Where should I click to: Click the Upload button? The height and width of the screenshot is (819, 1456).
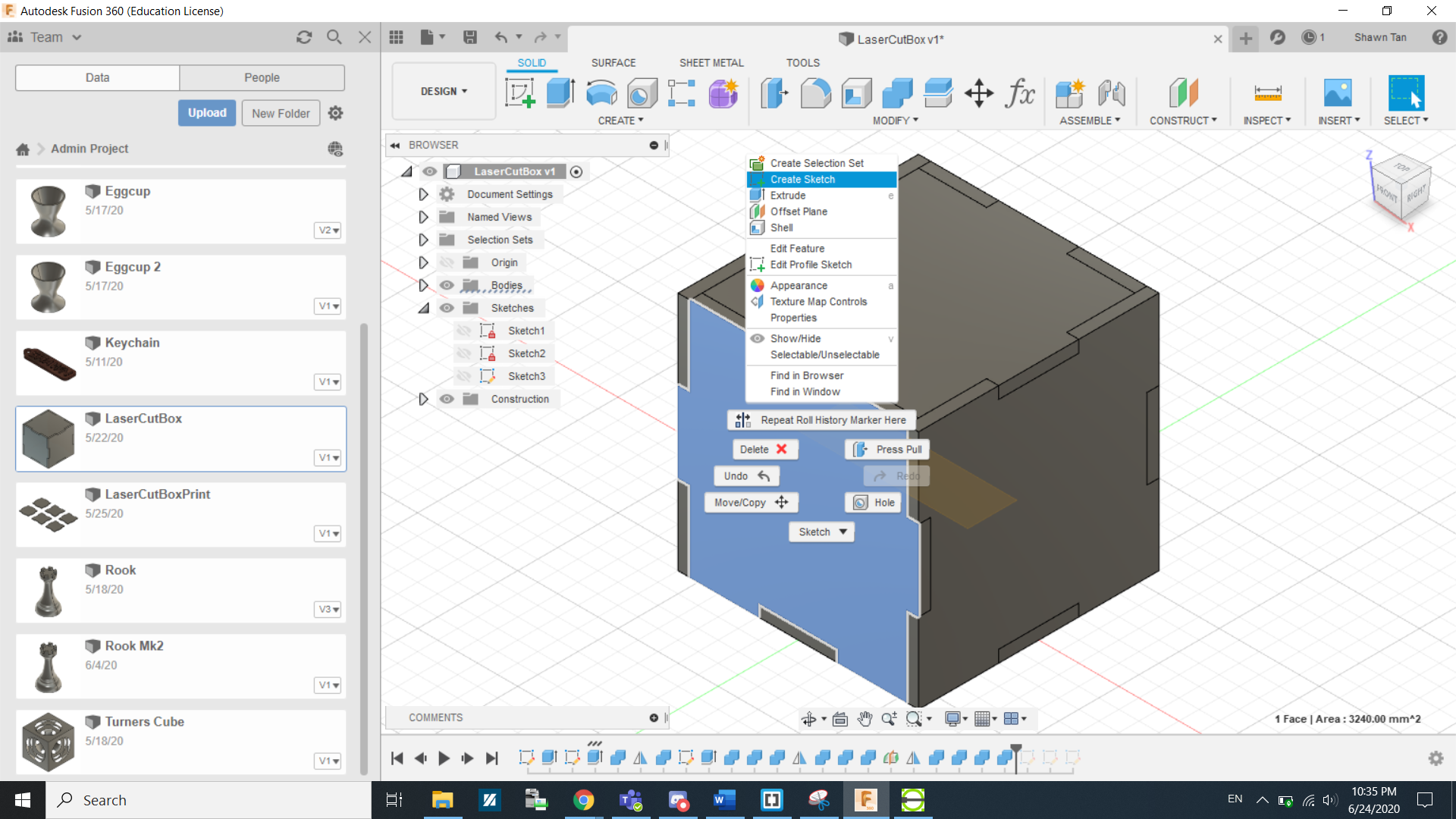(207, 113)
